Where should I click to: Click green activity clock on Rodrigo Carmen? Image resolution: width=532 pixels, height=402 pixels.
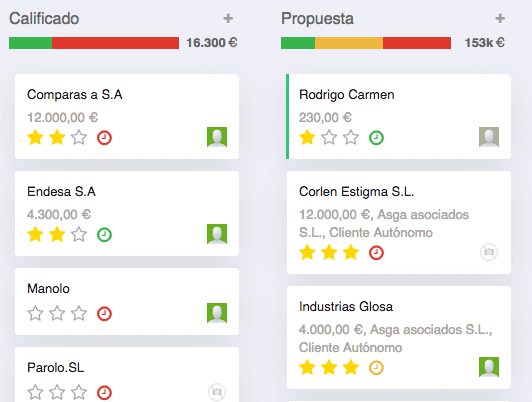click(x=376, y=138)
